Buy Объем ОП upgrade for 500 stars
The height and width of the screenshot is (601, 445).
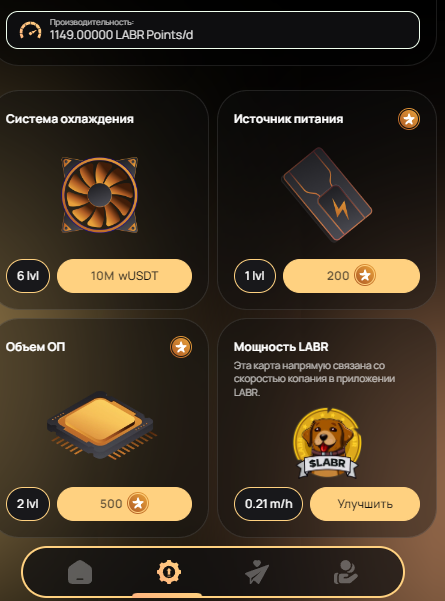pos(125,504)
